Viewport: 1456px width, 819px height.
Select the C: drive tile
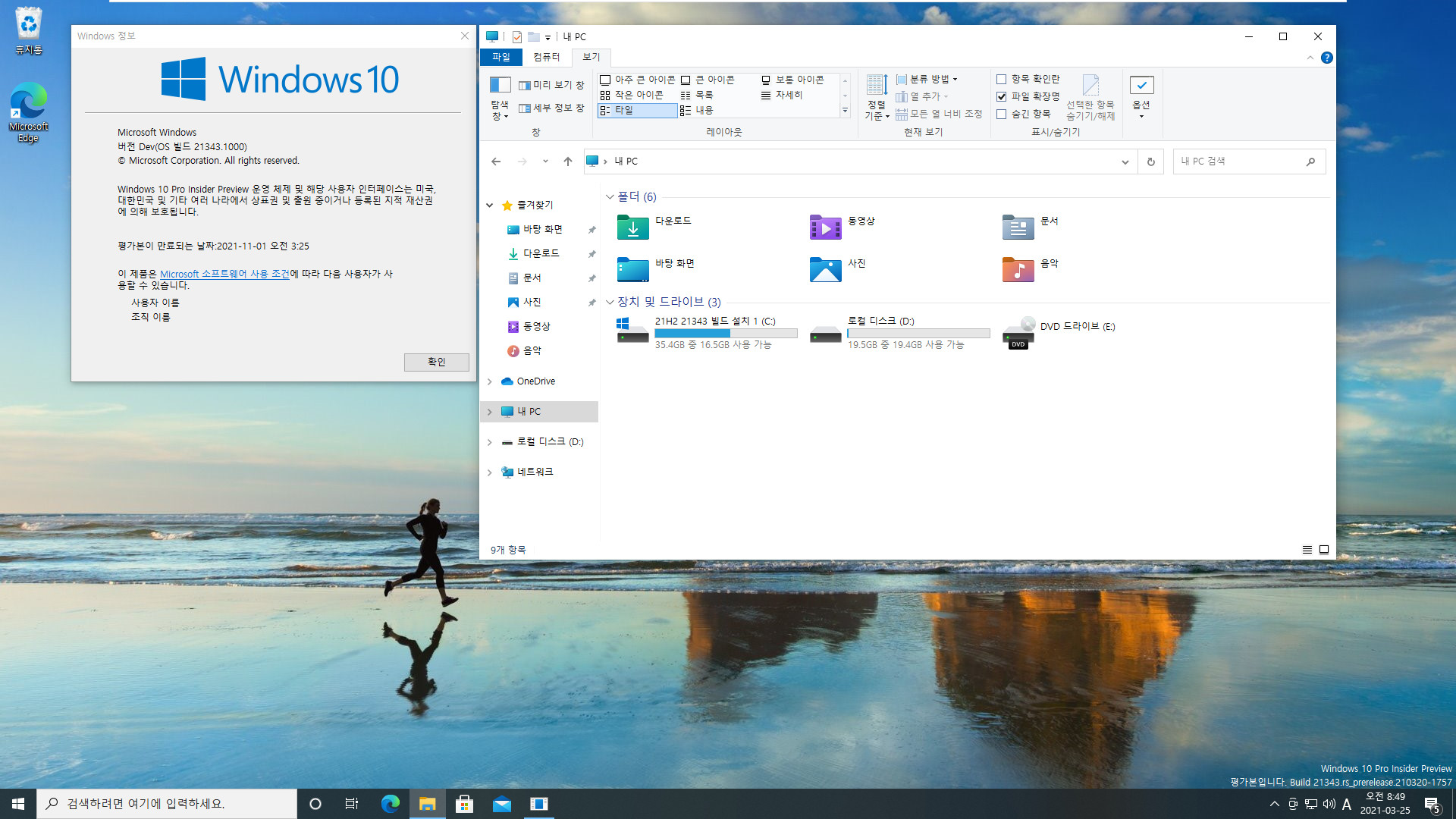point(707,333)
